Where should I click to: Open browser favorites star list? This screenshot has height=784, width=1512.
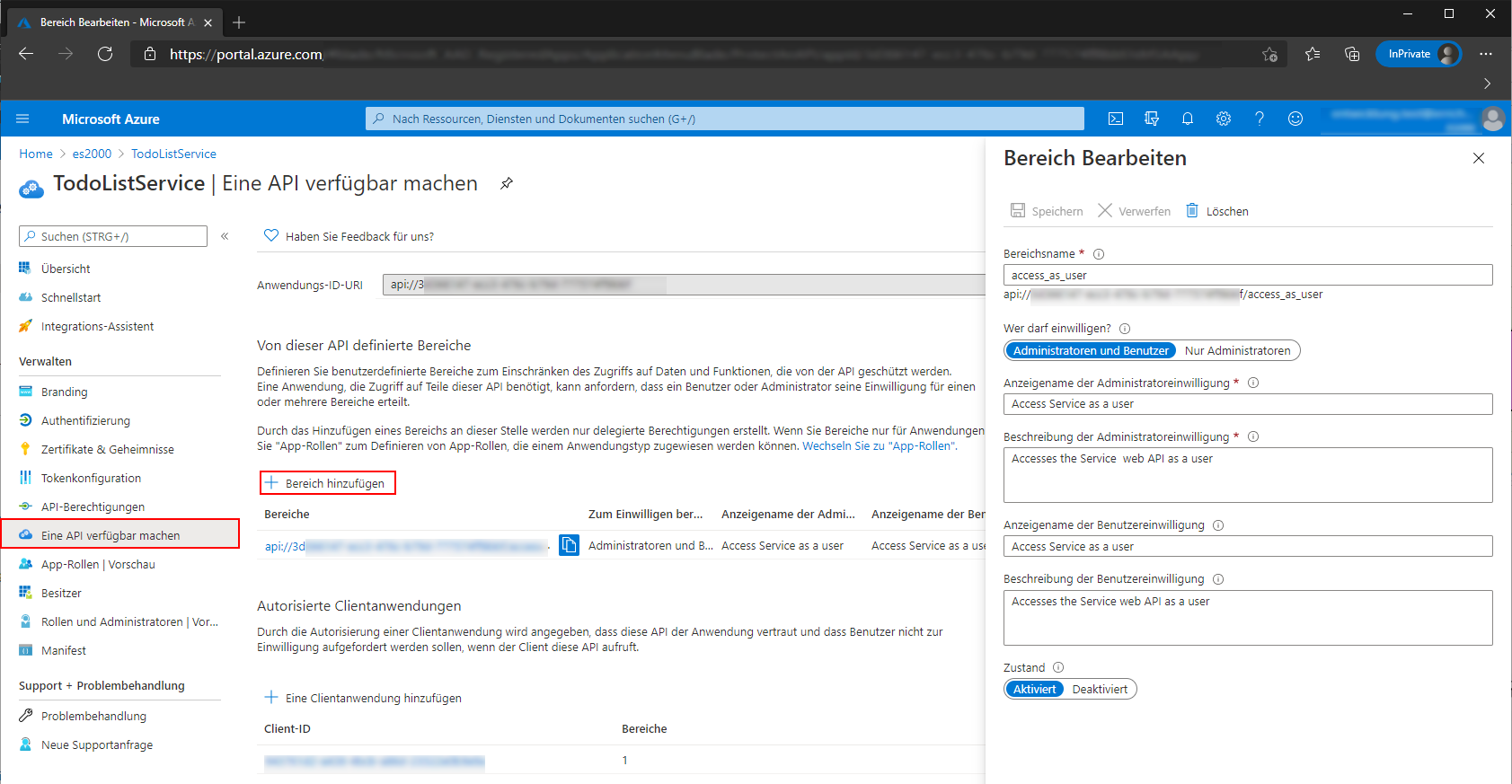coord(1313,54)
